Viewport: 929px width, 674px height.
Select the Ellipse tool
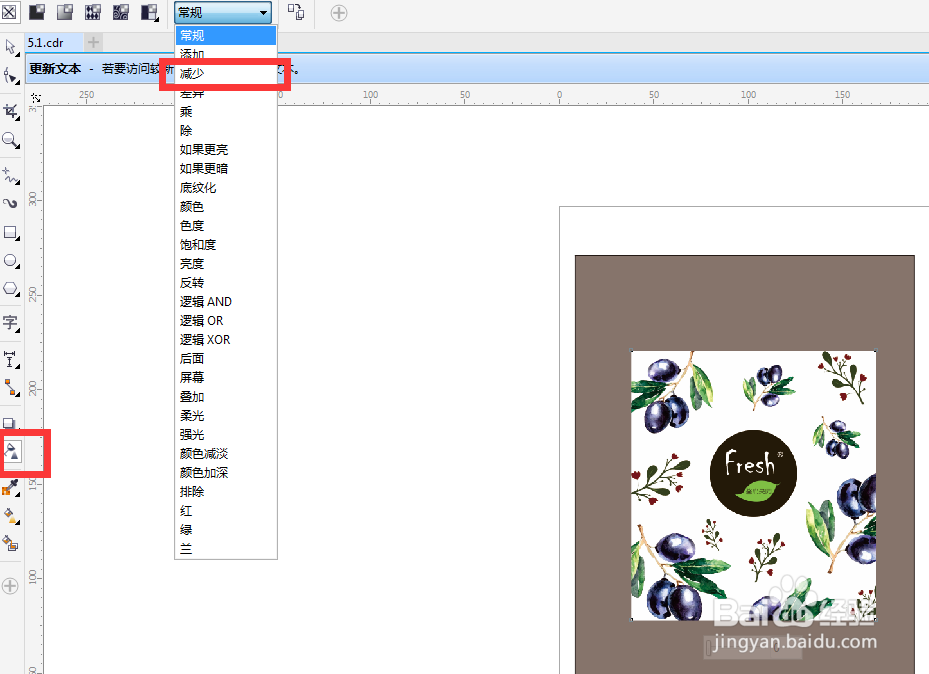(11, 261)
